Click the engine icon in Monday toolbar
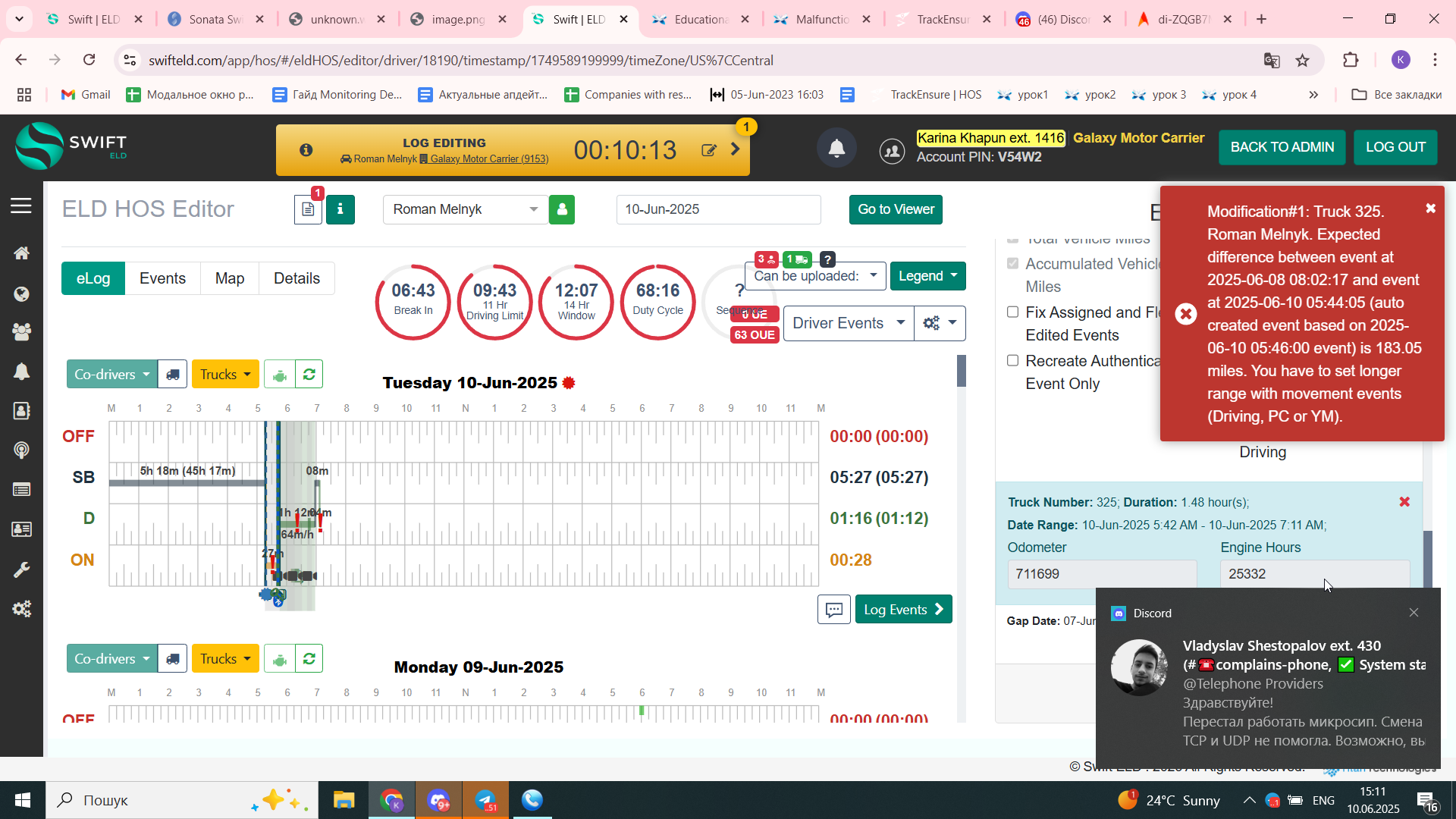This screenshot has width=1456, height=819. pos(280,659)
